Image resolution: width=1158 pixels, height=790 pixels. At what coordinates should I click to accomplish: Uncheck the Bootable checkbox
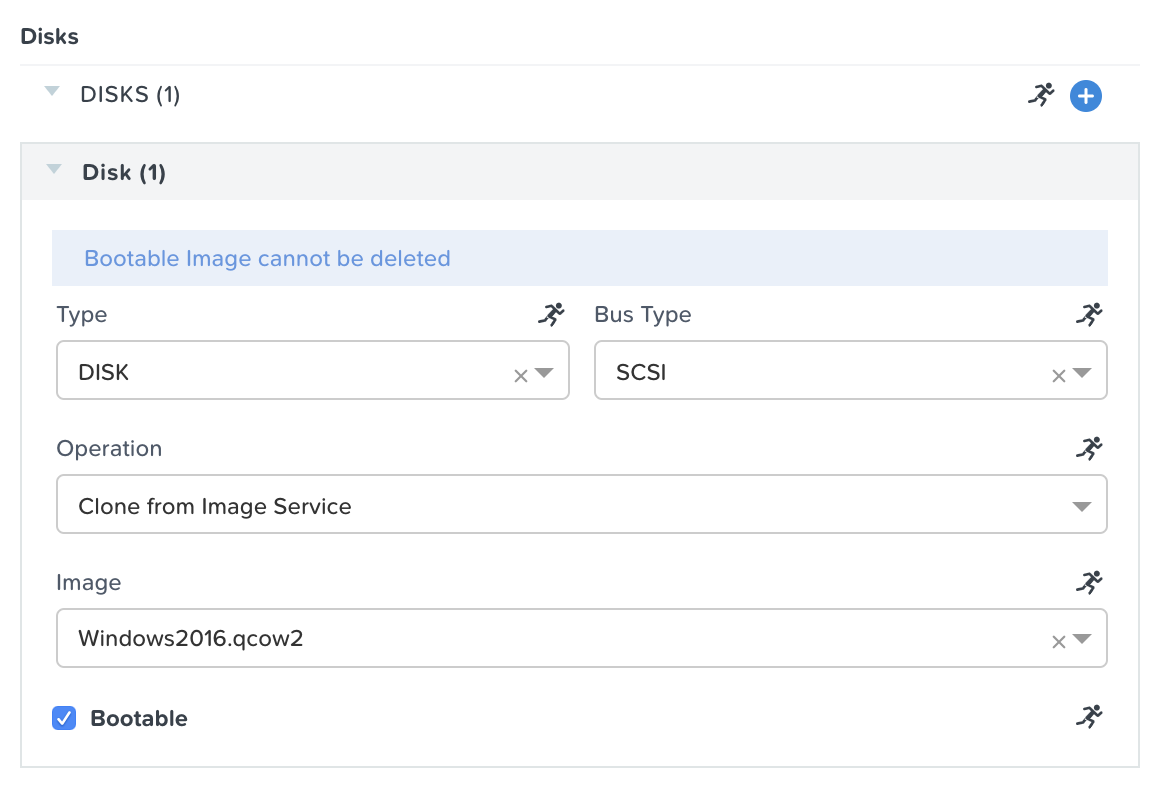64,718
